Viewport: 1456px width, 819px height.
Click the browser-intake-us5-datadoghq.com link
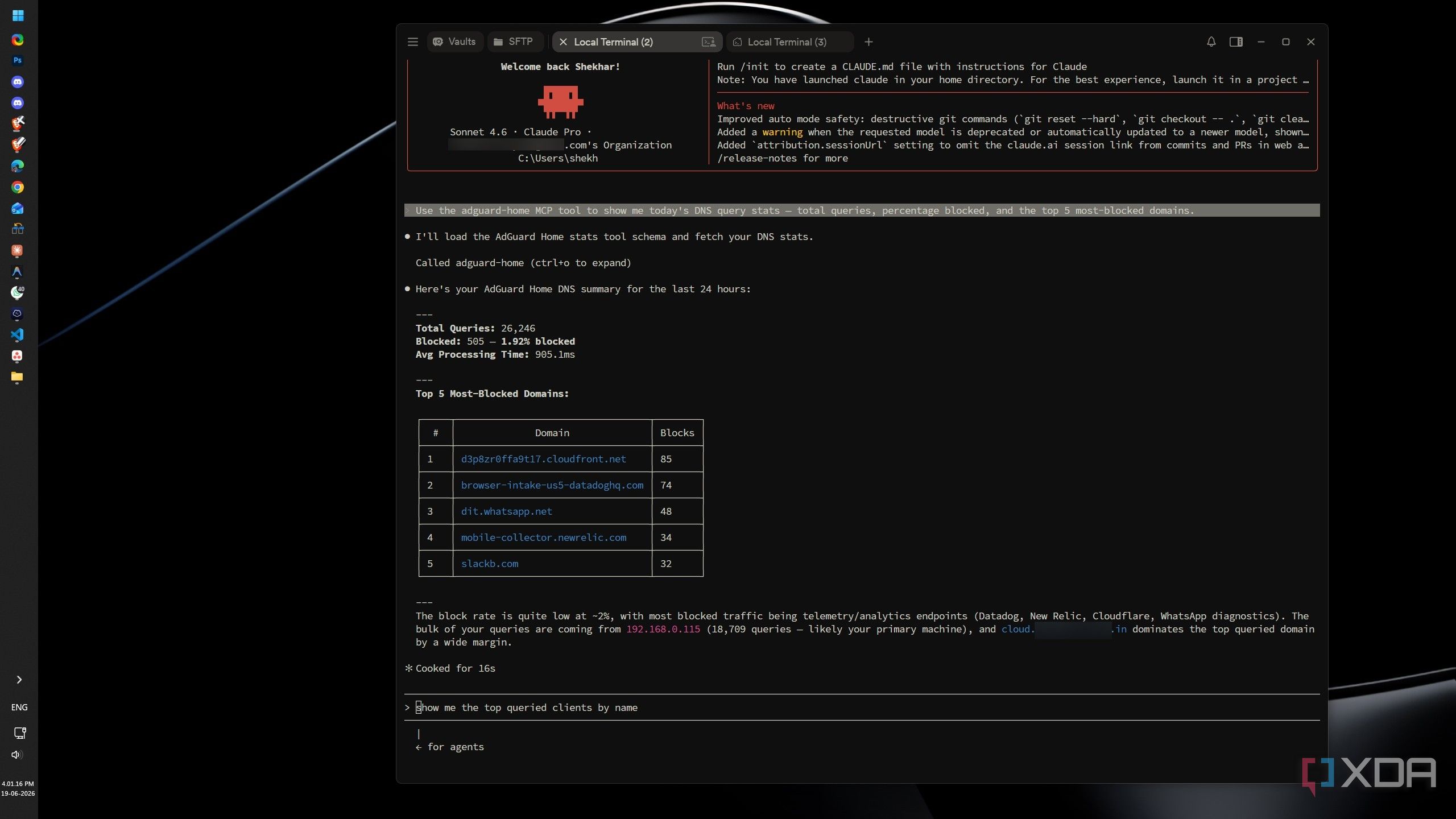(552, 485)
